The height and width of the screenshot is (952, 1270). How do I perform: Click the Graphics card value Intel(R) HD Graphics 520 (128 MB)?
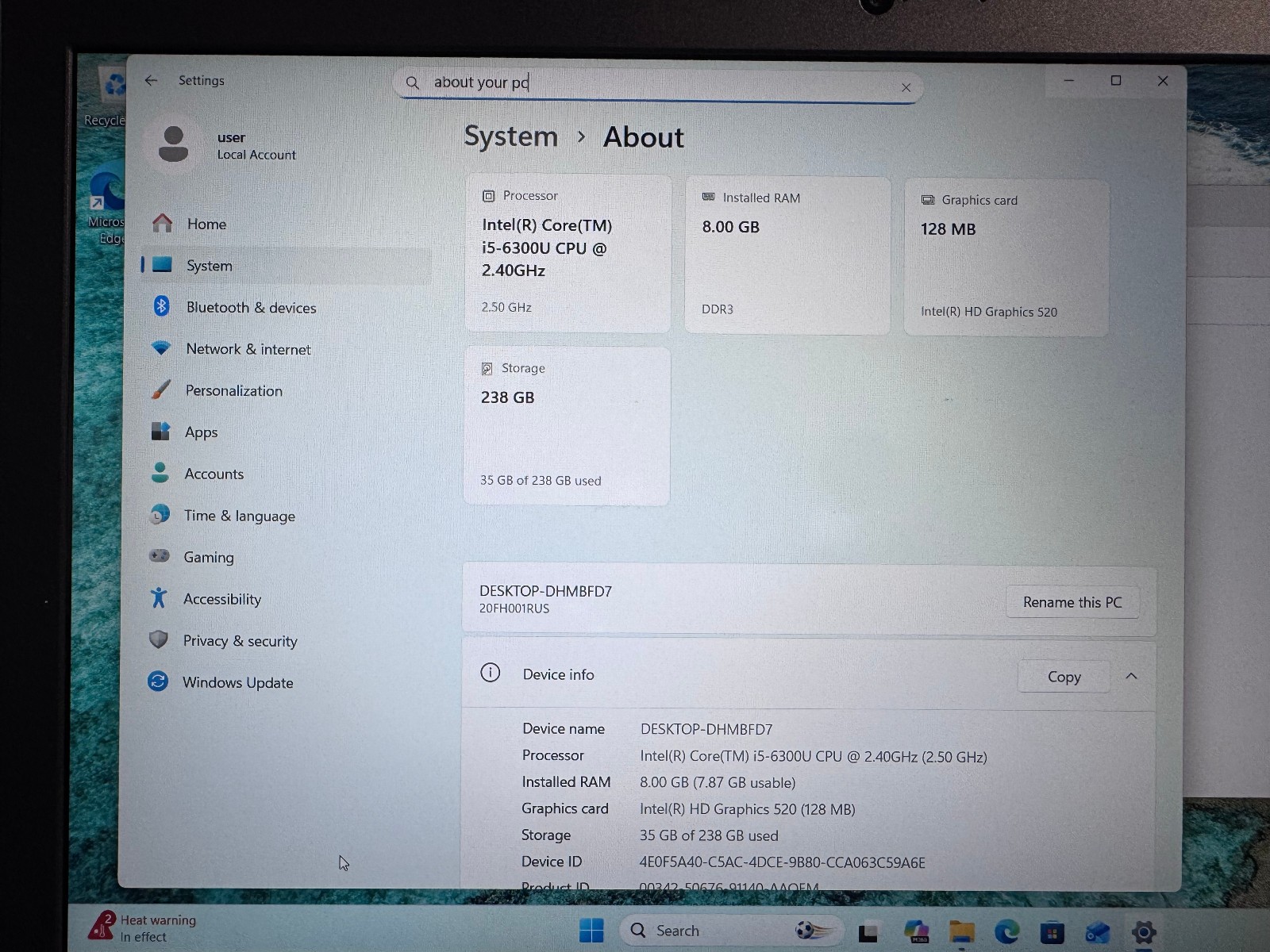point(748,809)
